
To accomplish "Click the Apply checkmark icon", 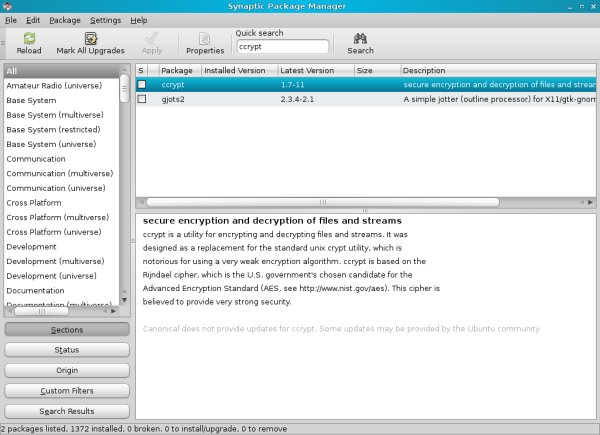I will [152, 38].
